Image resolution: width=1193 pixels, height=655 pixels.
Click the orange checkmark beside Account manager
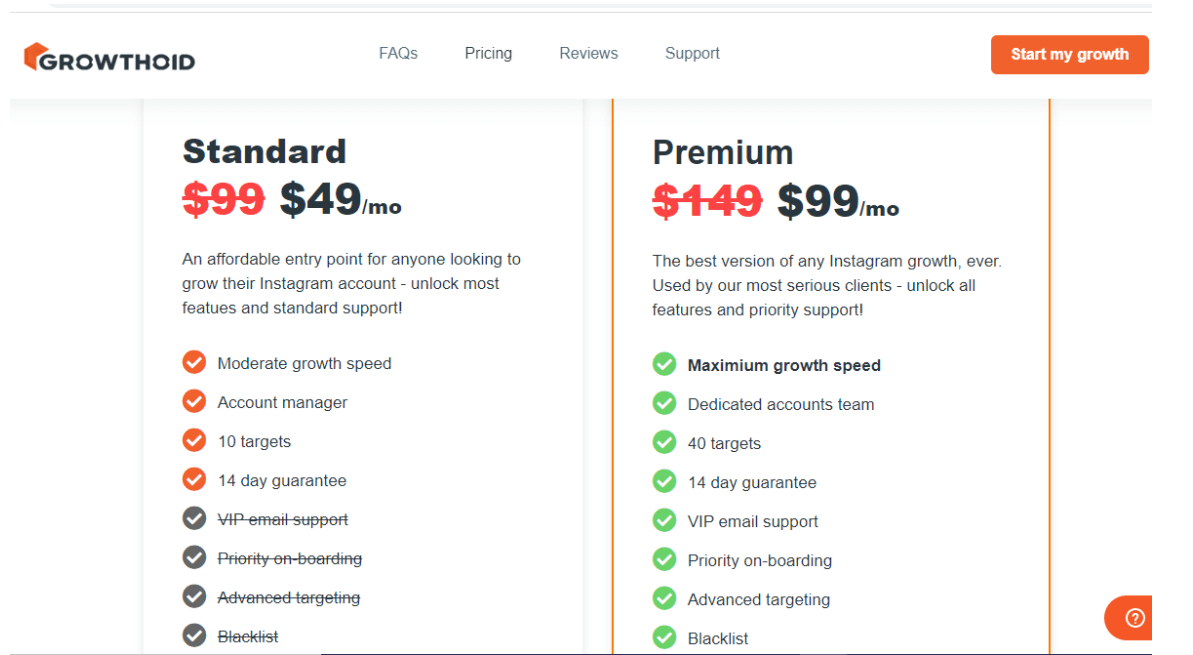(x=194, y=401)
